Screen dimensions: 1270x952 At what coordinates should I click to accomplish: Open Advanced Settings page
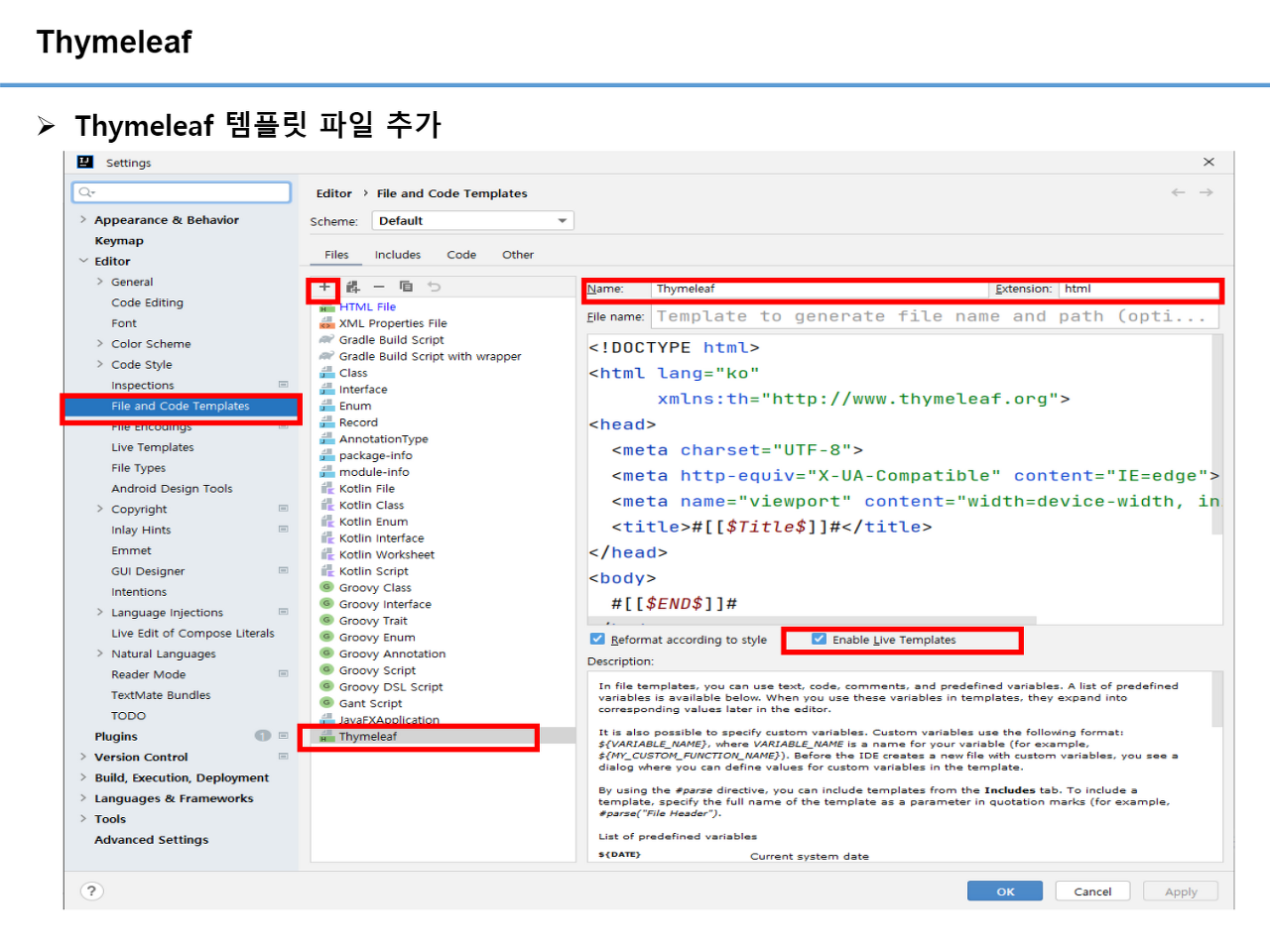pyautogui.click(x=152, y=840)
